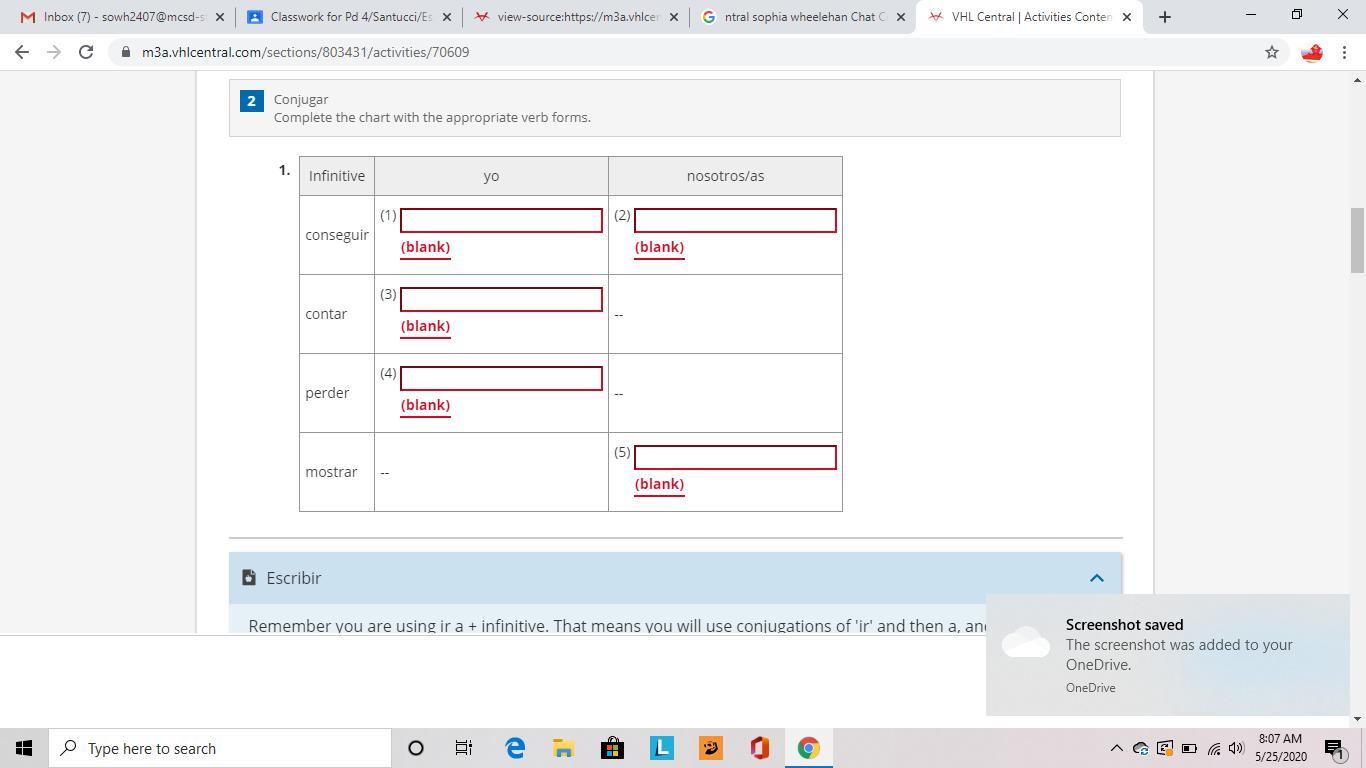Click the 'Conjugar' activity title

[301, 99]
